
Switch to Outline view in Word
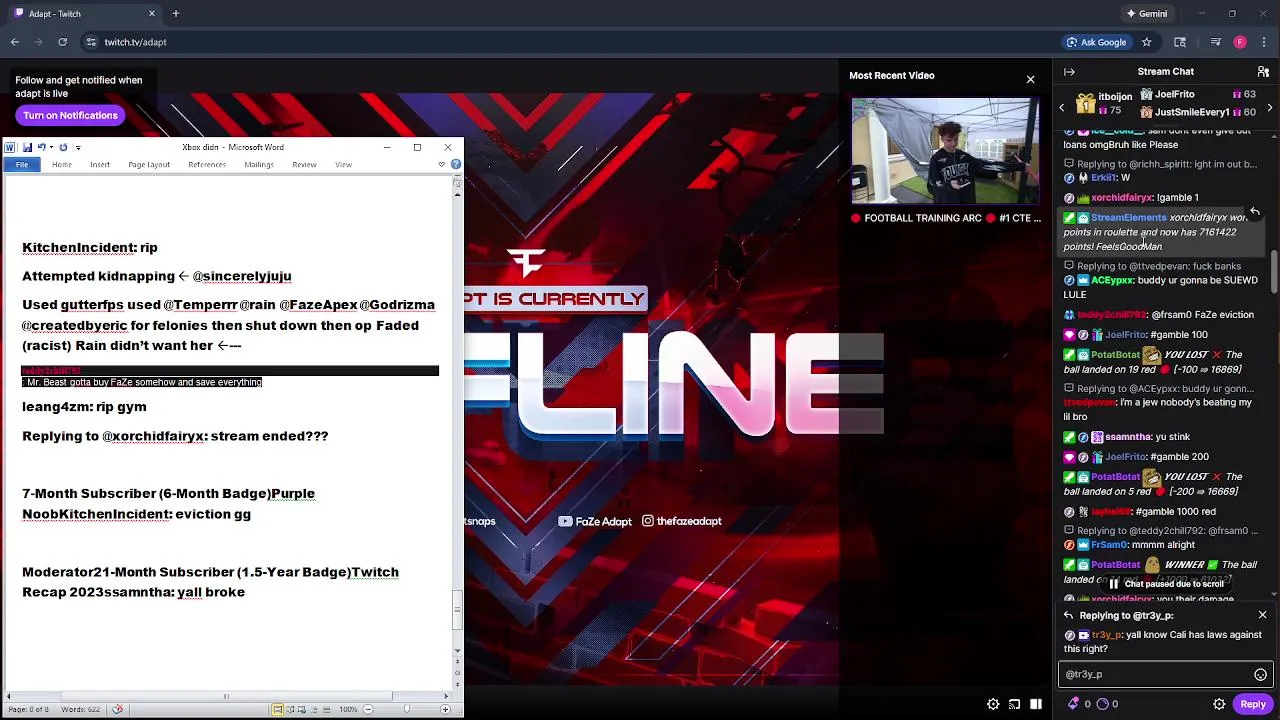click(314, 709)
